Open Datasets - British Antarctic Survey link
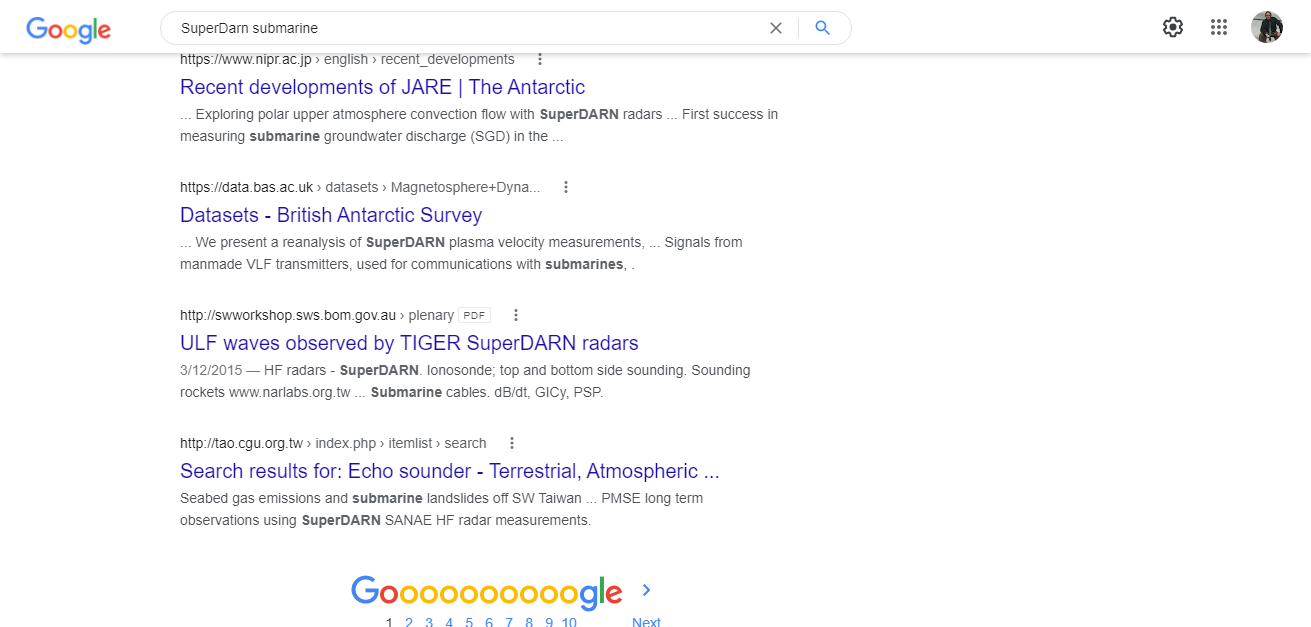 pos(331,215)
